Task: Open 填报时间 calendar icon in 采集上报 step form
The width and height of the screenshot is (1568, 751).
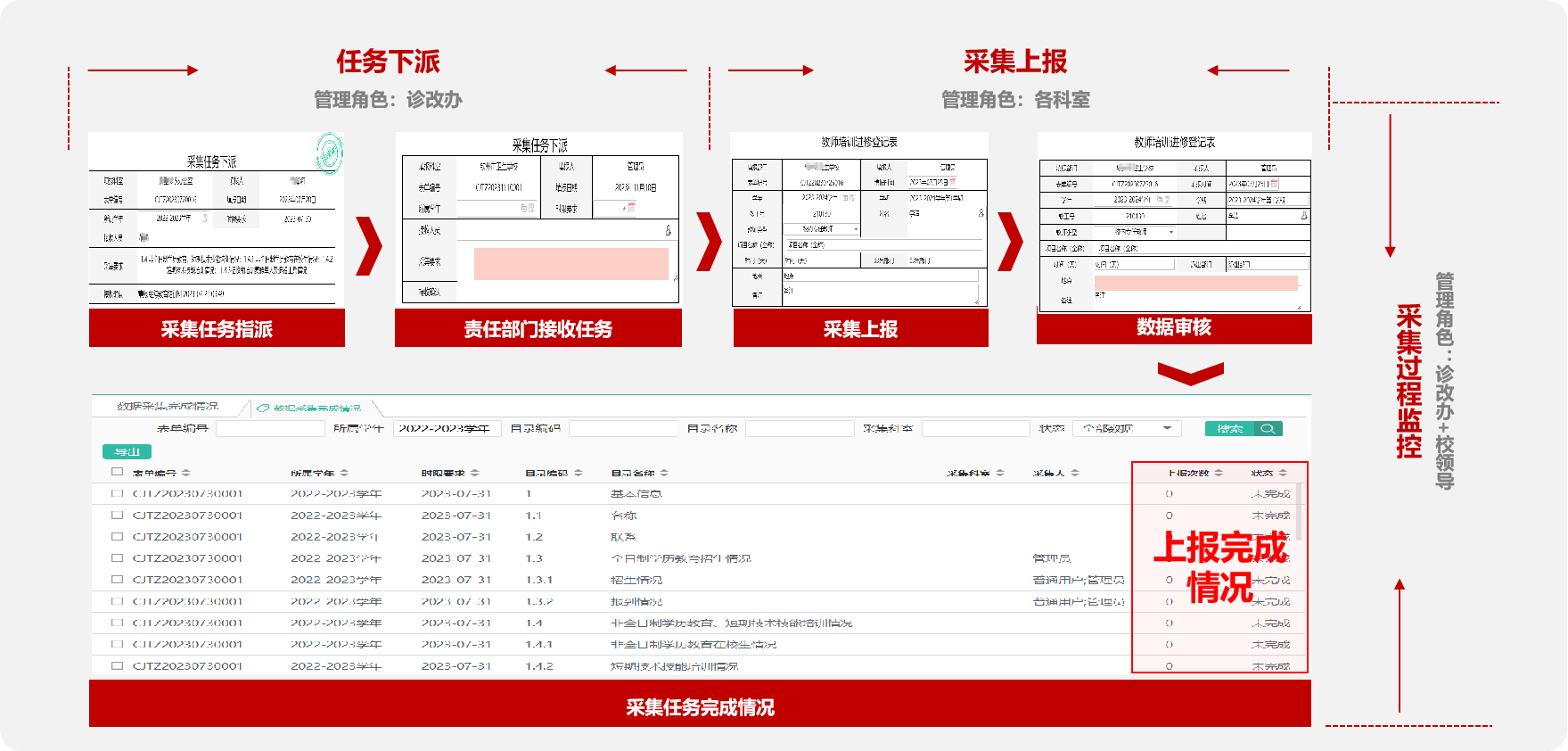Action: coord(953,181)
